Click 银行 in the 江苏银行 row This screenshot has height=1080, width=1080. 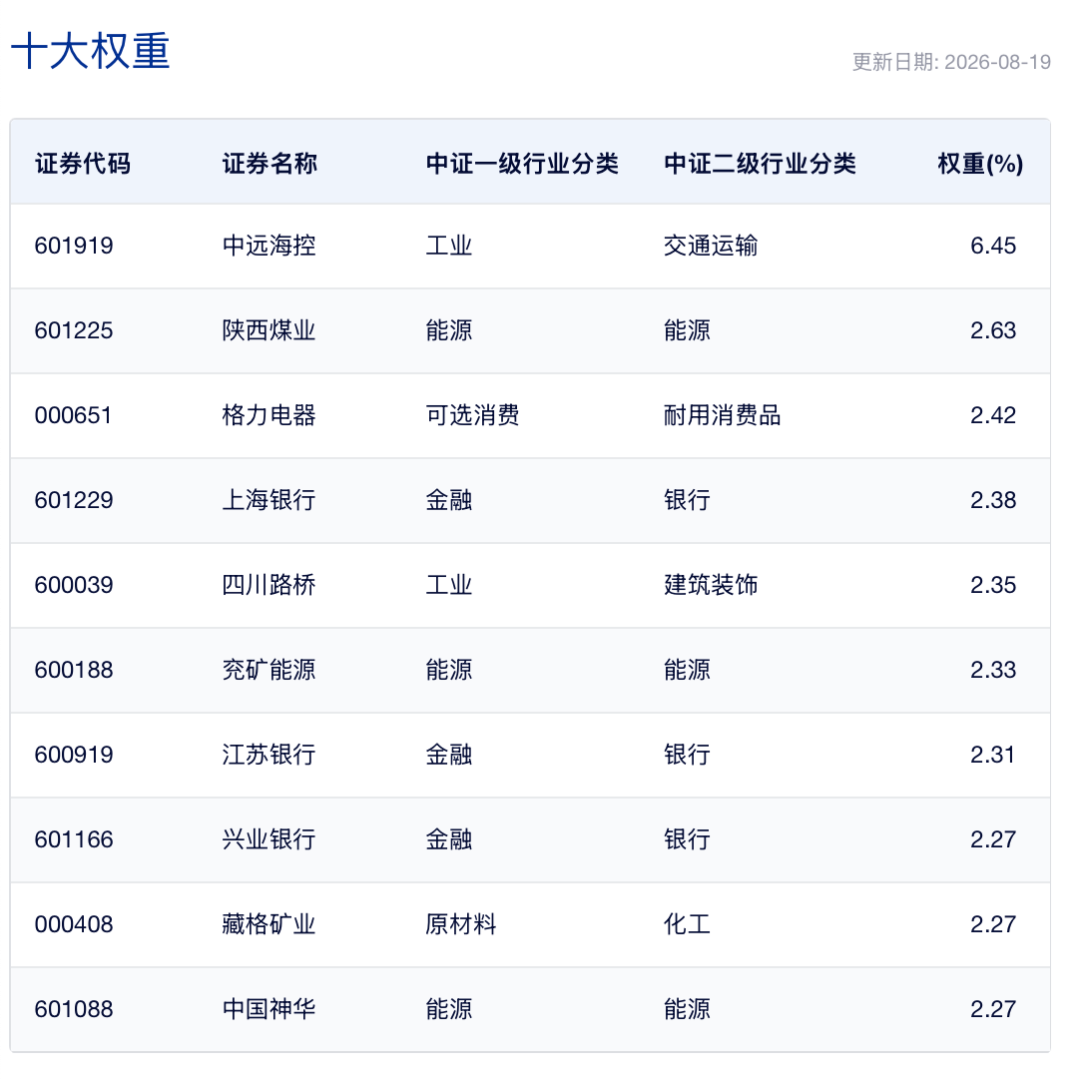(x=687, y=755)
